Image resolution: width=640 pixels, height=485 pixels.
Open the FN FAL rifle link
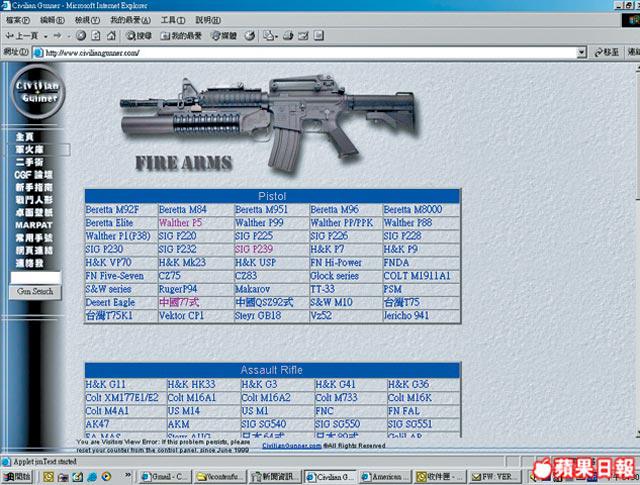404,411
